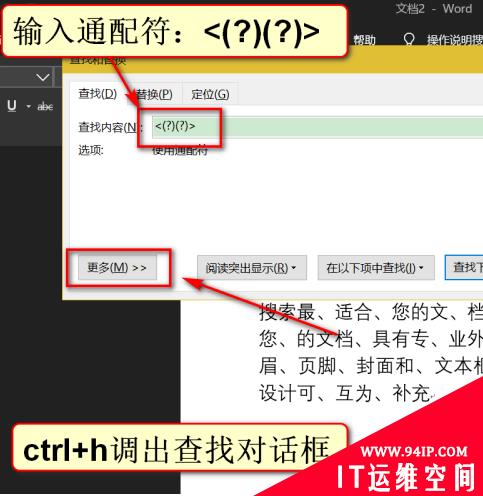Viewport: 483px width, 496px height.
Task: Open the 帮助 ribbon tab
Action: click(364, 40)
